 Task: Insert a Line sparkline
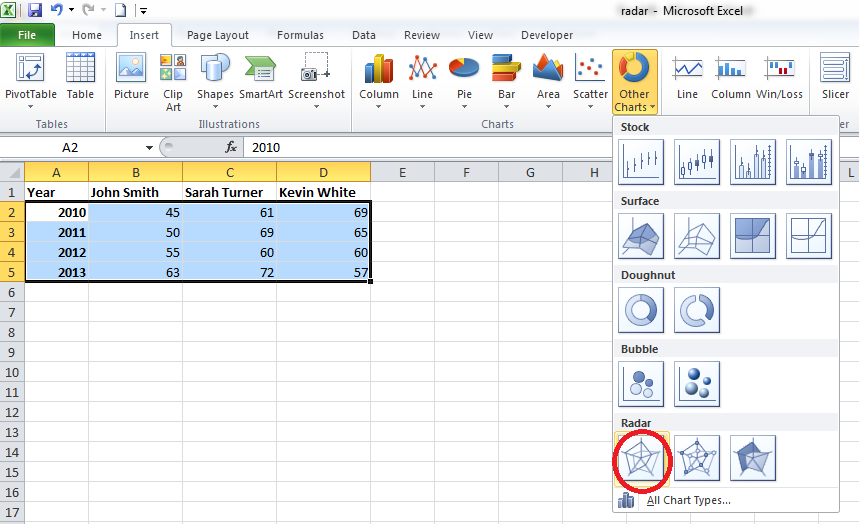point(687,76)
